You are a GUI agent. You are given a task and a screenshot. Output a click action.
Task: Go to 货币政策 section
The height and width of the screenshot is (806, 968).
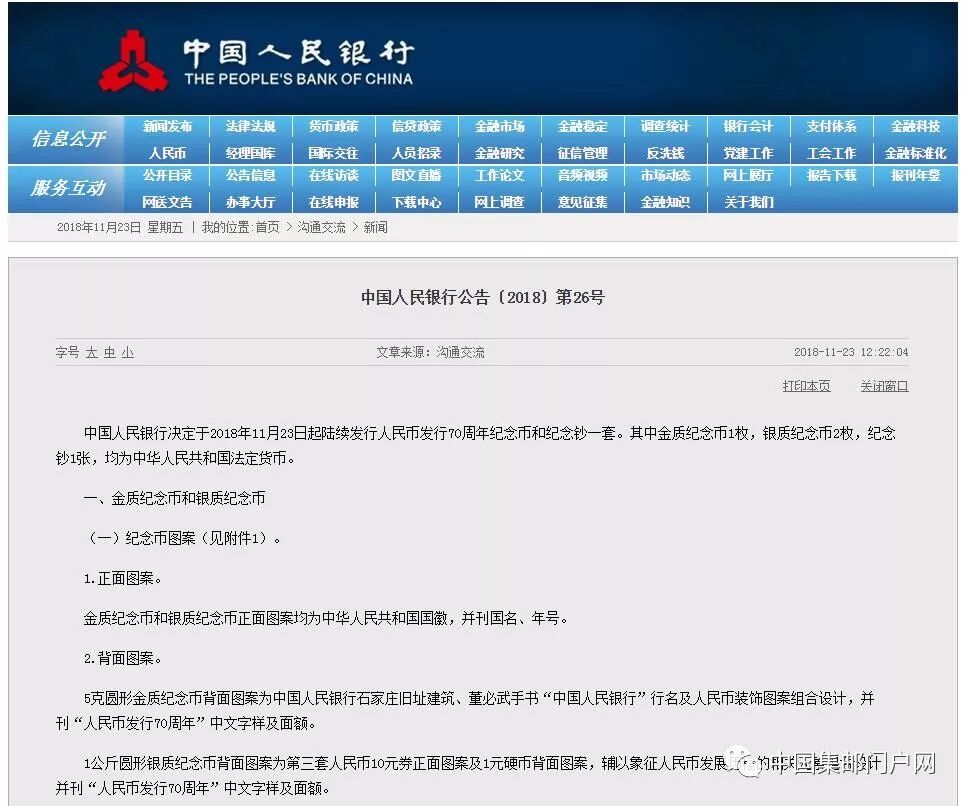[x=333, y=127]
